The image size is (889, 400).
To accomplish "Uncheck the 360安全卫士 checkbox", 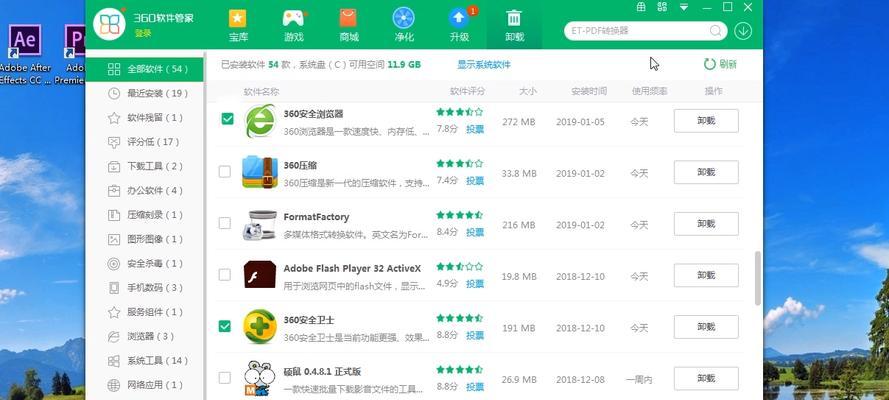I will (x=225, y=326).
